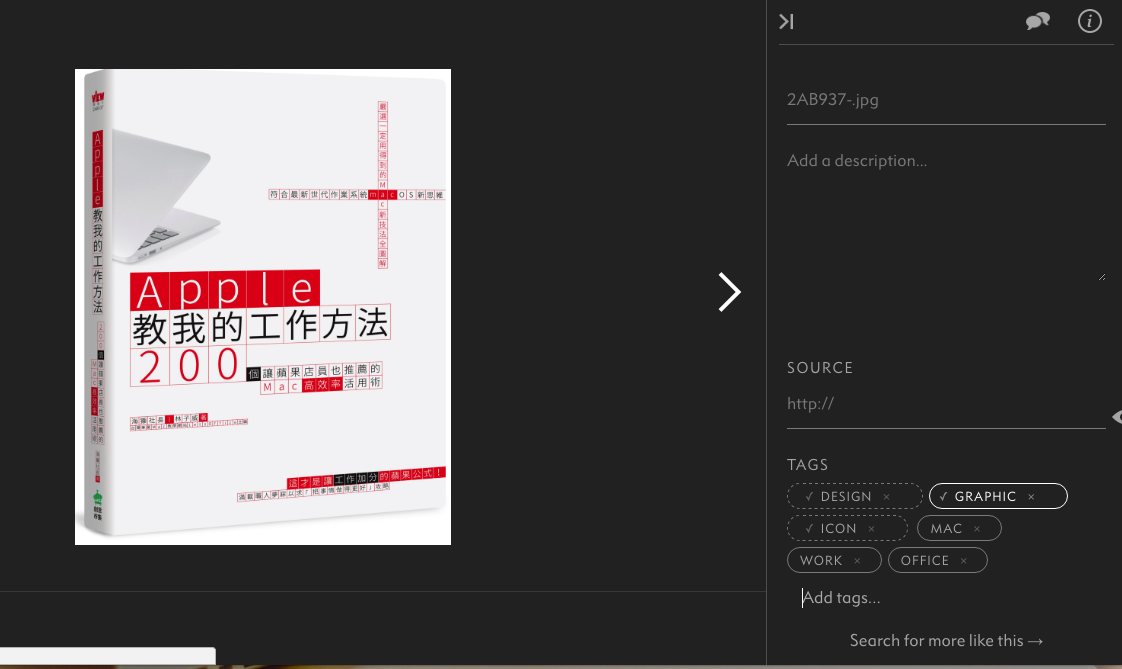Collapse the side panel with the arrow-bar icon
The height and width of the screenshot is (669, 1122).
click(786, 21)
